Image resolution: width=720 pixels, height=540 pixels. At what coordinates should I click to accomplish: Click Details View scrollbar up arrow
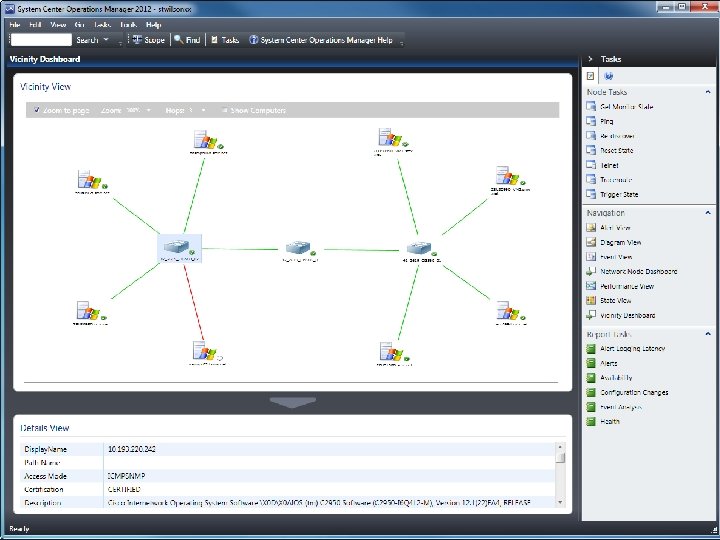(x=560, y=447)
